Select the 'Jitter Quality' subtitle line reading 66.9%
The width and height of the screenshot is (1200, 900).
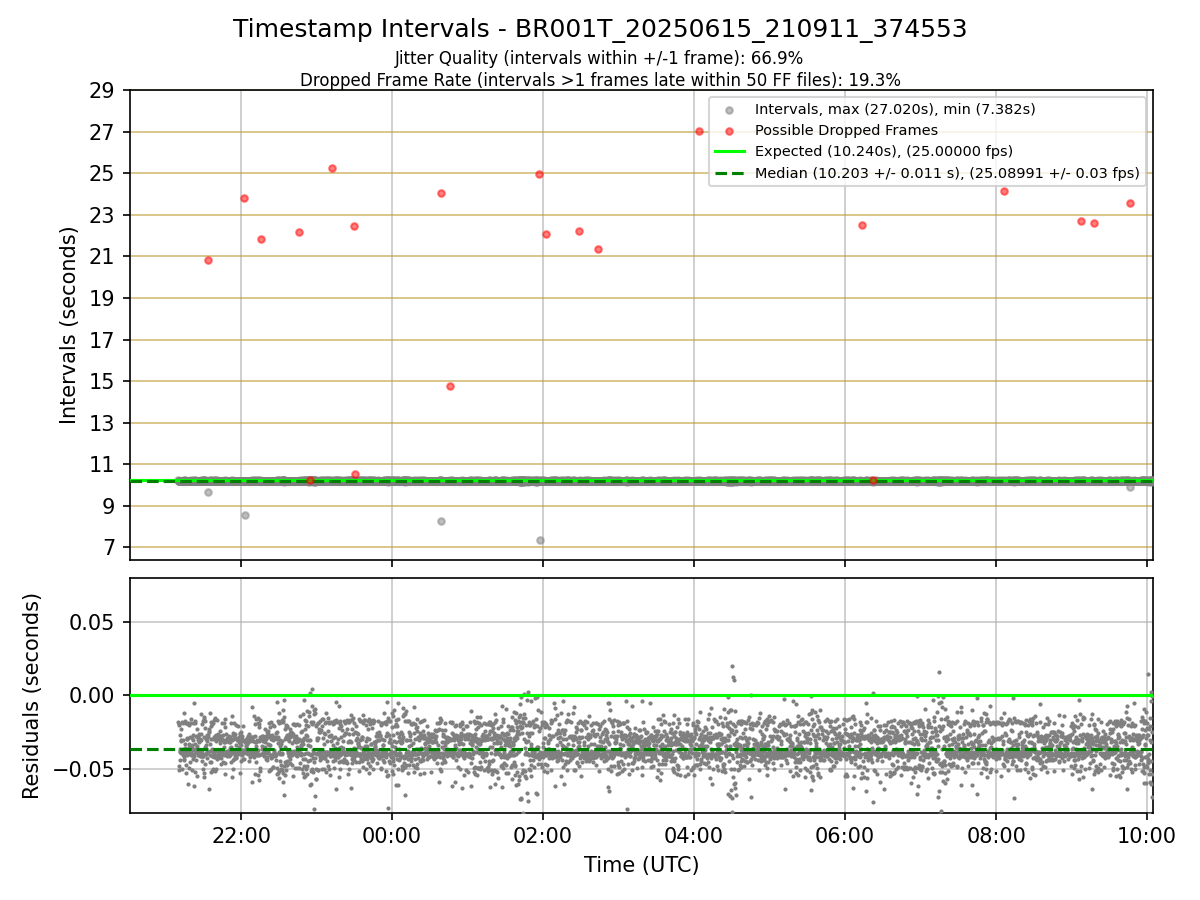[x=599, y=58]
